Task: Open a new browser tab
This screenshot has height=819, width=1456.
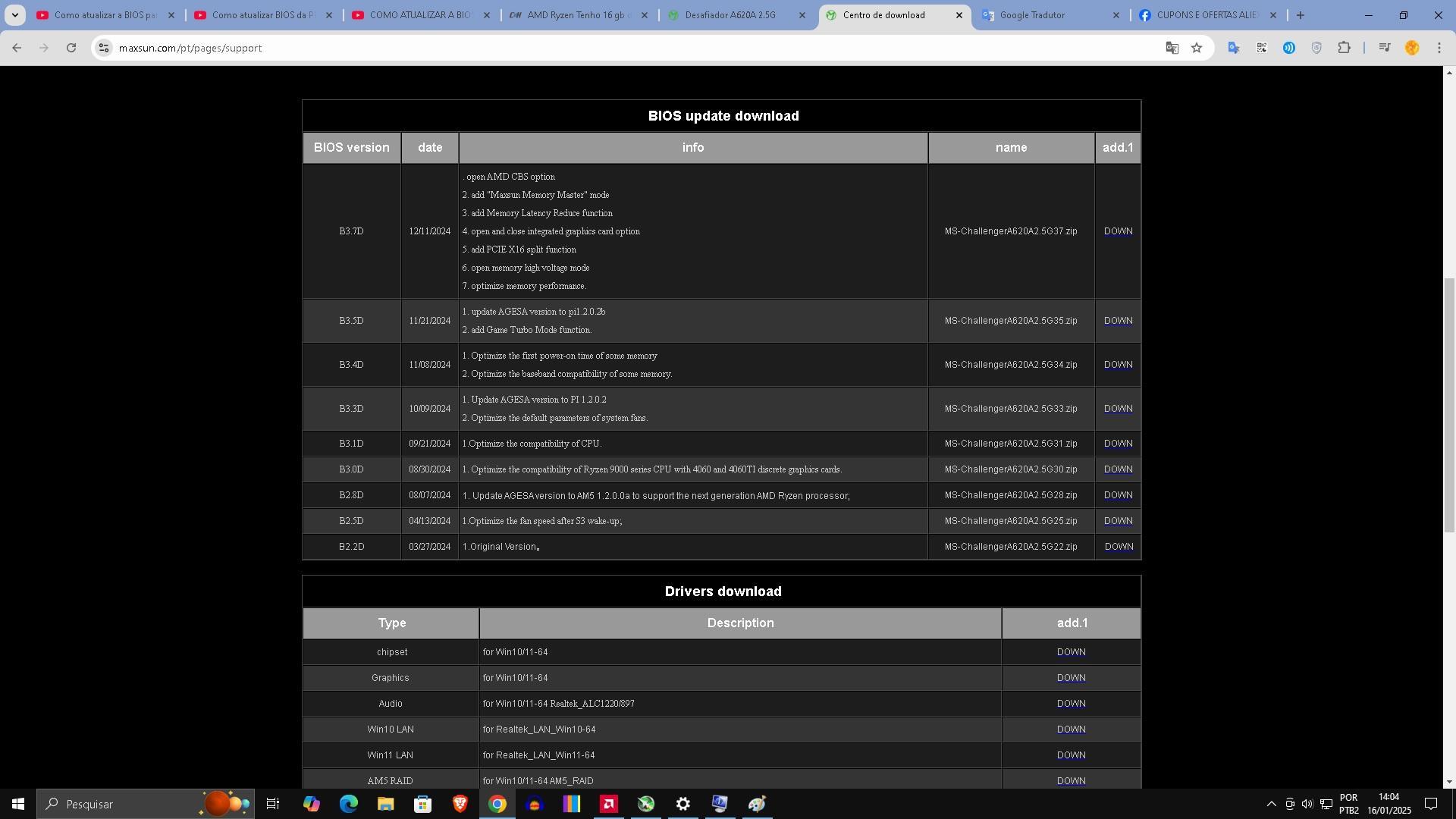Action: click(x=1301, y=15)
